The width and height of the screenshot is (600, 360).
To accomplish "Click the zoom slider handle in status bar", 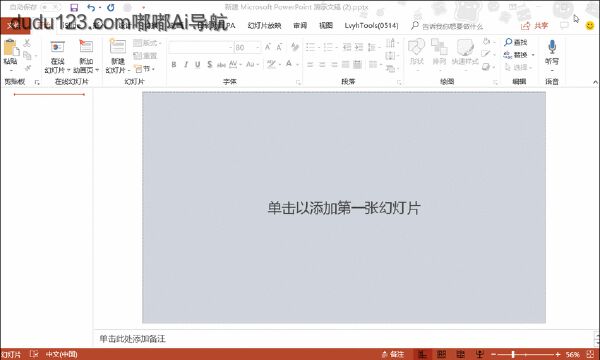I will click(513, 355).
